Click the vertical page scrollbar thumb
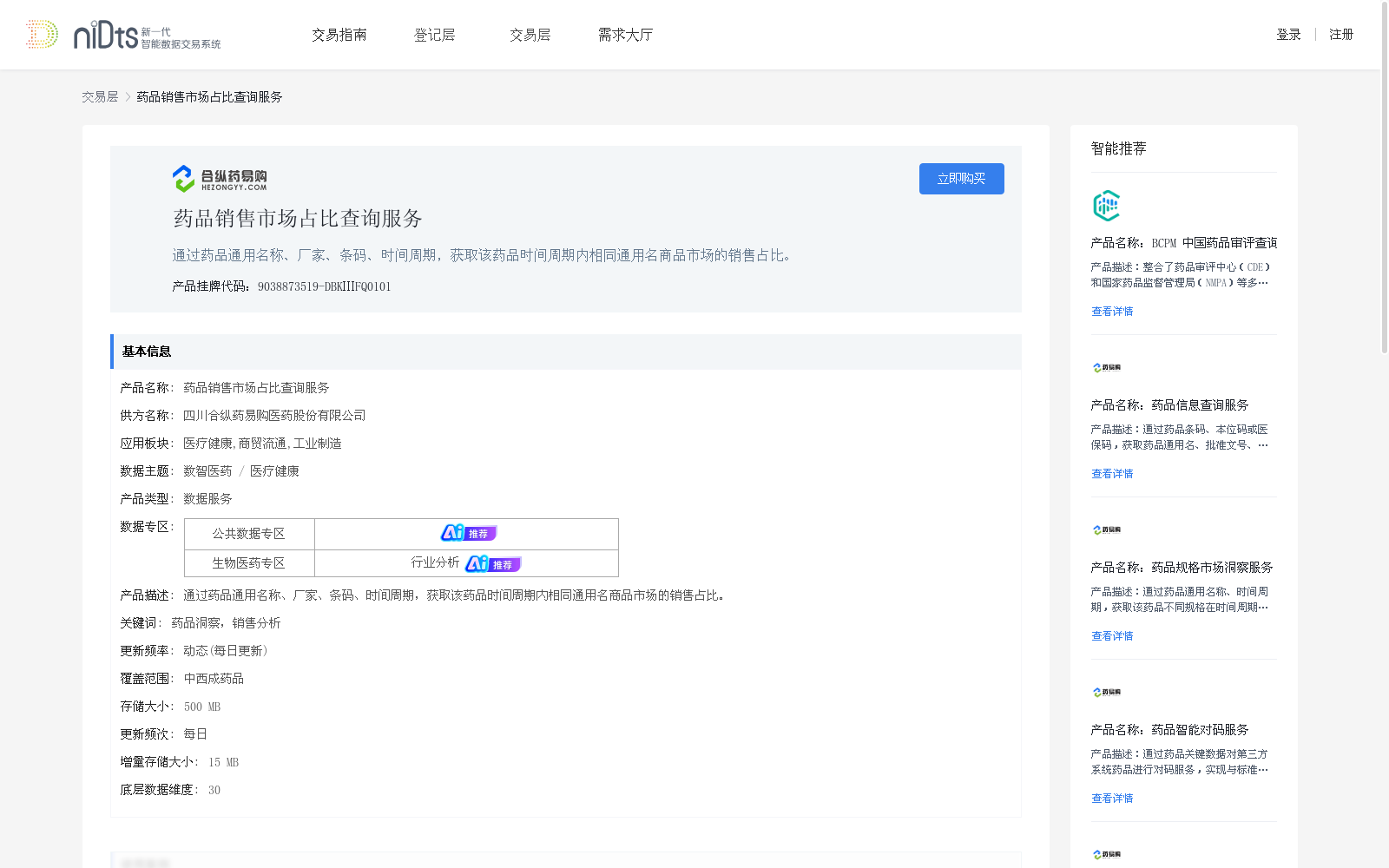 (1385, 178)
